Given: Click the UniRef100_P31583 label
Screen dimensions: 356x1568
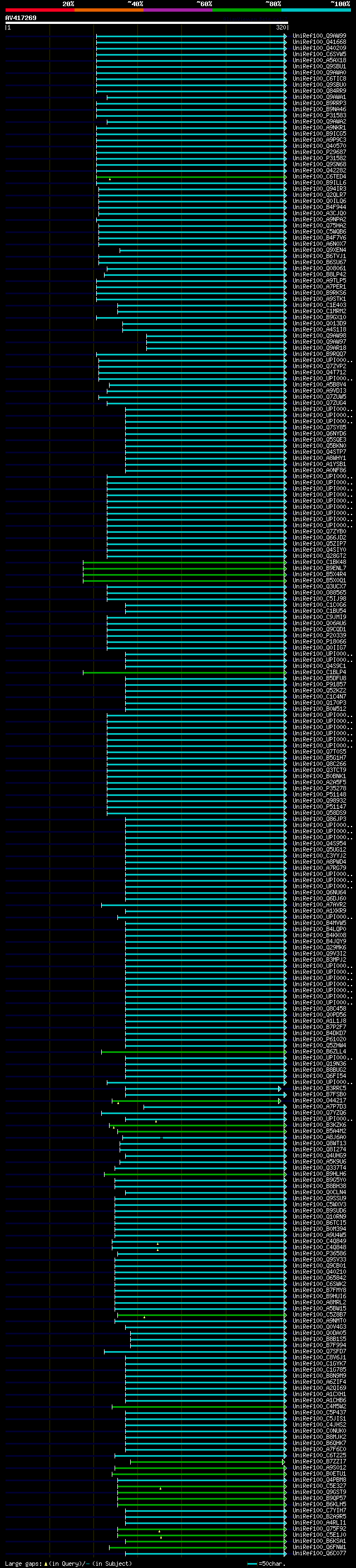Looking at the screenshot, I should 319,116.
